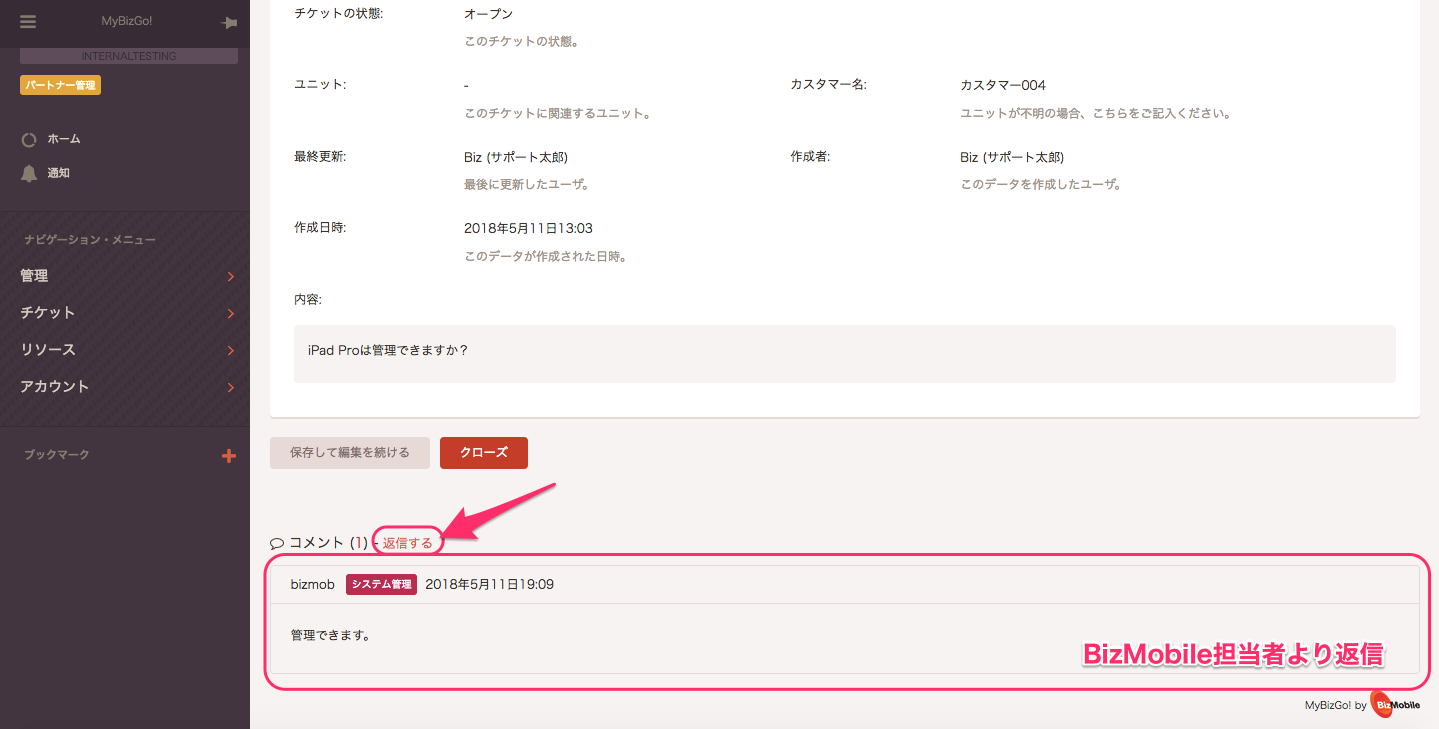Expand the チケット menu chevron
This screenshot has width=1439, height=729.
[230, 314]
